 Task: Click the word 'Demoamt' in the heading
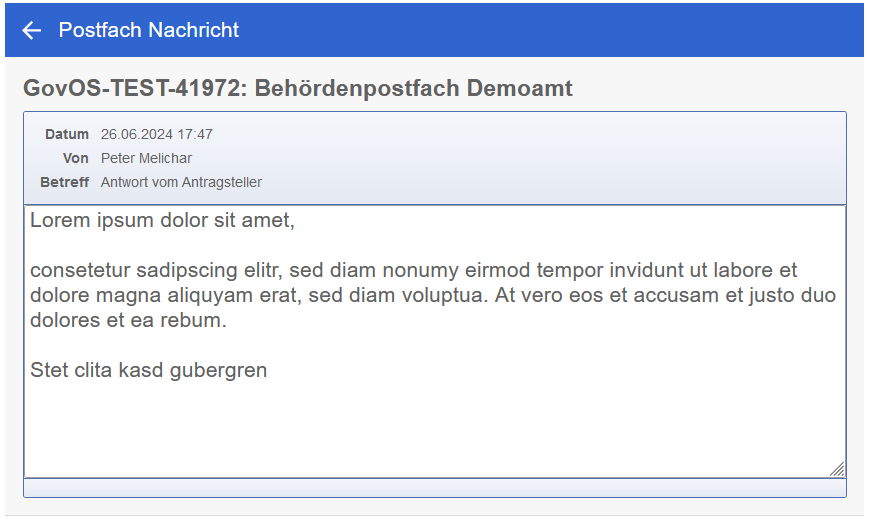(x=525, y=88)
